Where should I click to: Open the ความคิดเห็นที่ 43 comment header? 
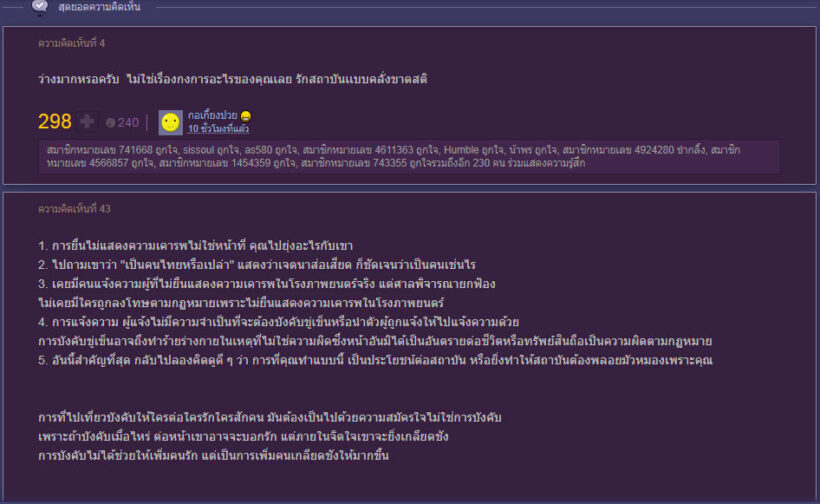pyautogui.click(x=73, y=209)
